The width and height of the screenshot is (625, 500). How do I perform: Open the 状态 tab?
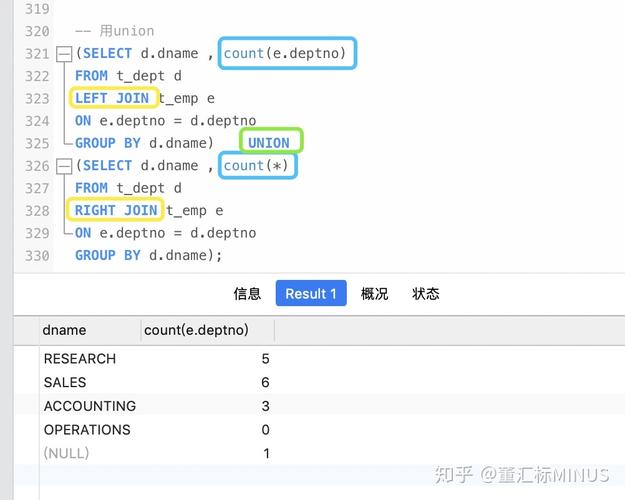(426, 294)
